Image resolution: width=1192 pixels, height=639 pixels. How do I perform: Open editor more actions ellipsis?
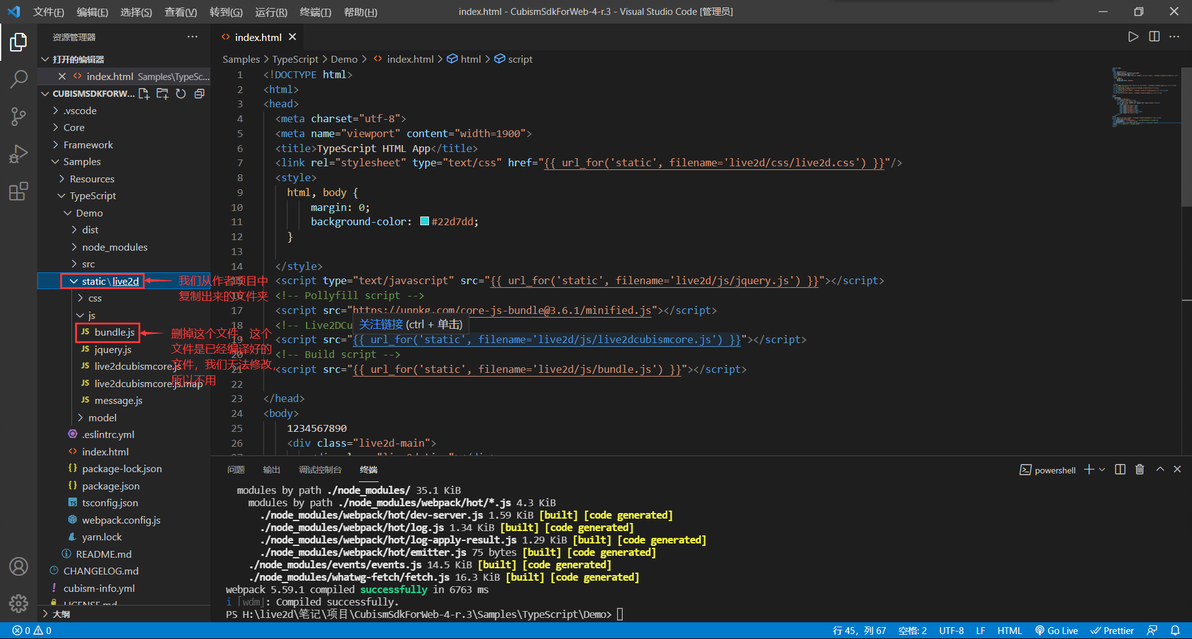click(x=1175, y=36)
